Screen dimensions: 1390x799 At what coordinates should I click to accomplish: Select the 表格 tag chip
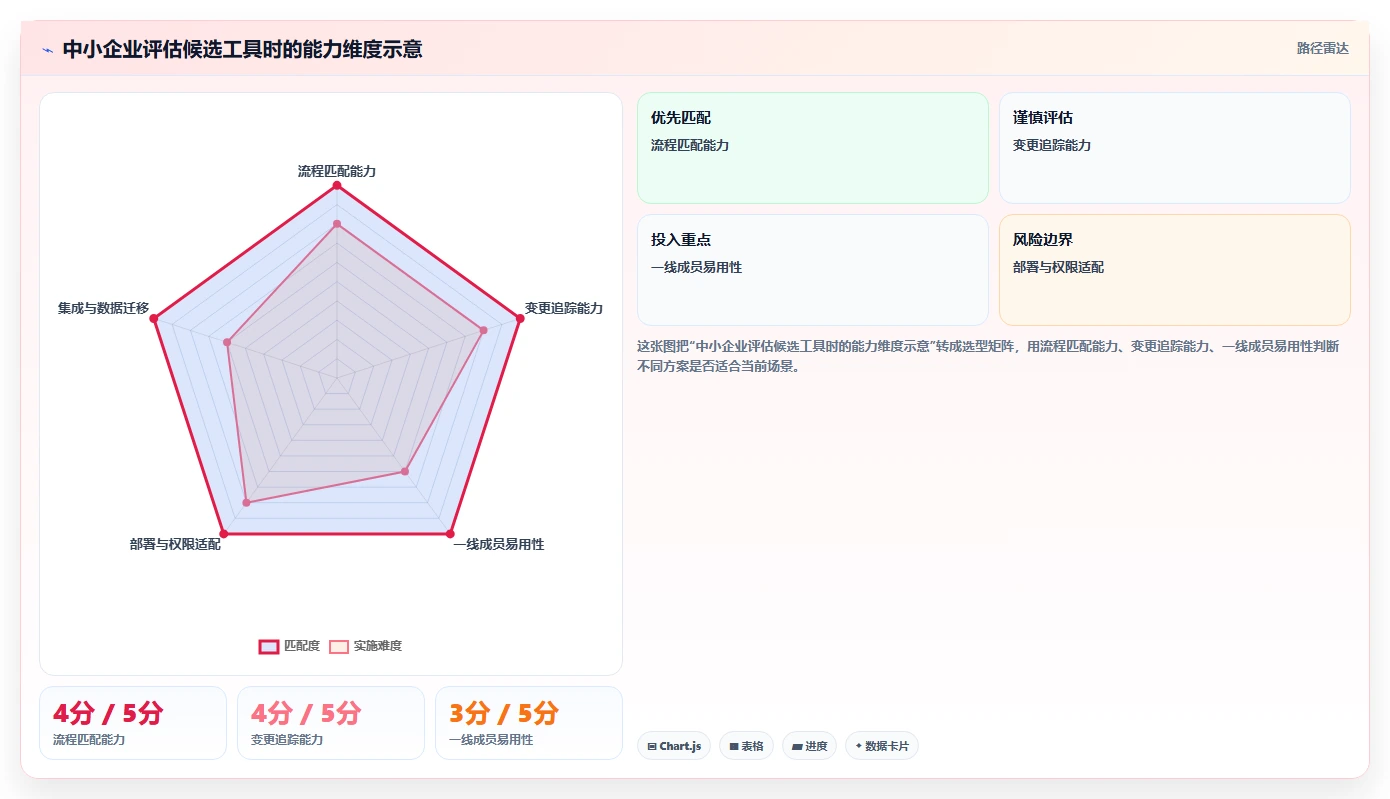click(746, 746)
